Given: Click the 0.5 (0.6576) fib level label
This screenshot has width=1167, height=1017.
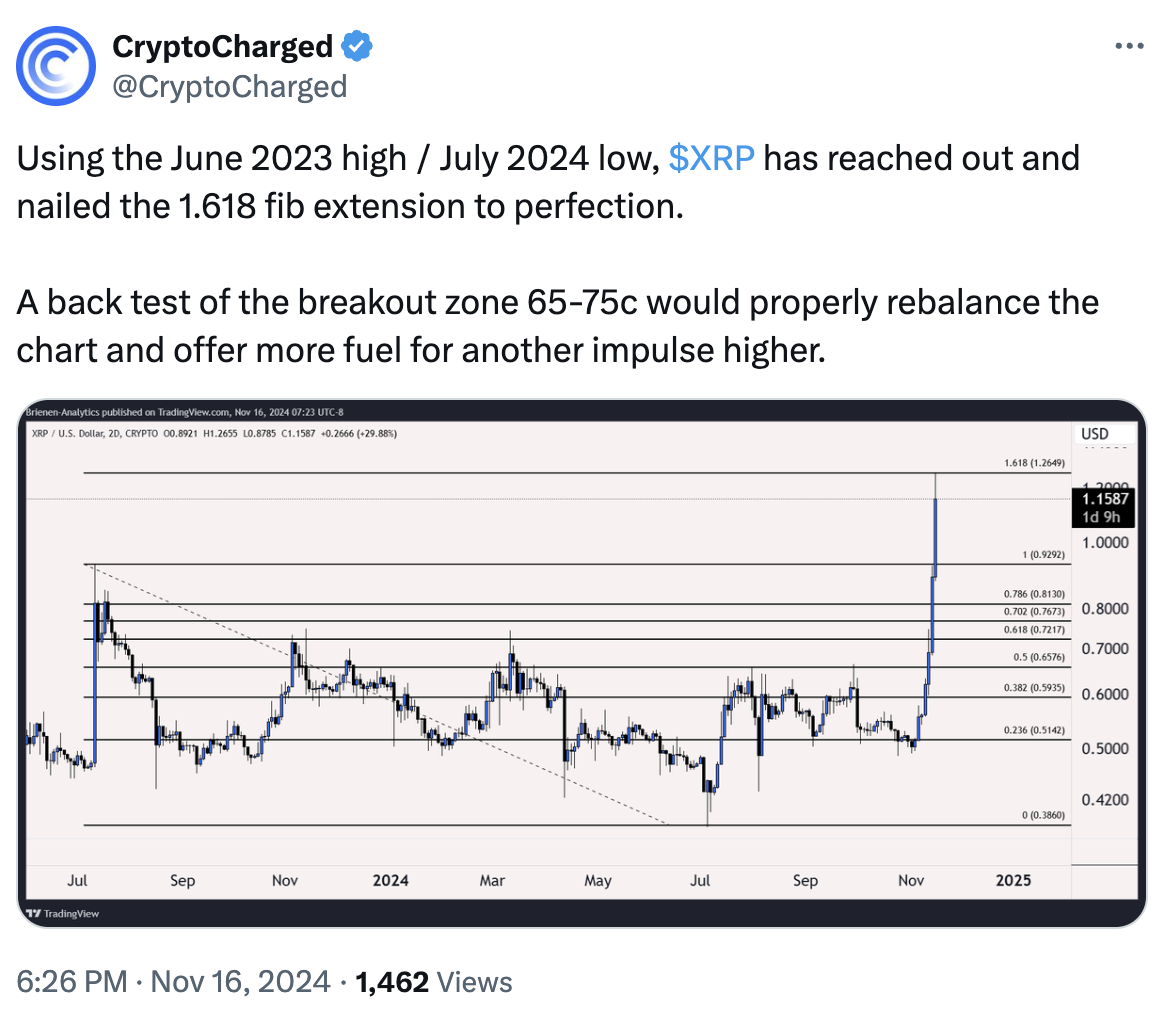Looking at the screenshot, I should pyautogui.click(x=1039, y=657).
